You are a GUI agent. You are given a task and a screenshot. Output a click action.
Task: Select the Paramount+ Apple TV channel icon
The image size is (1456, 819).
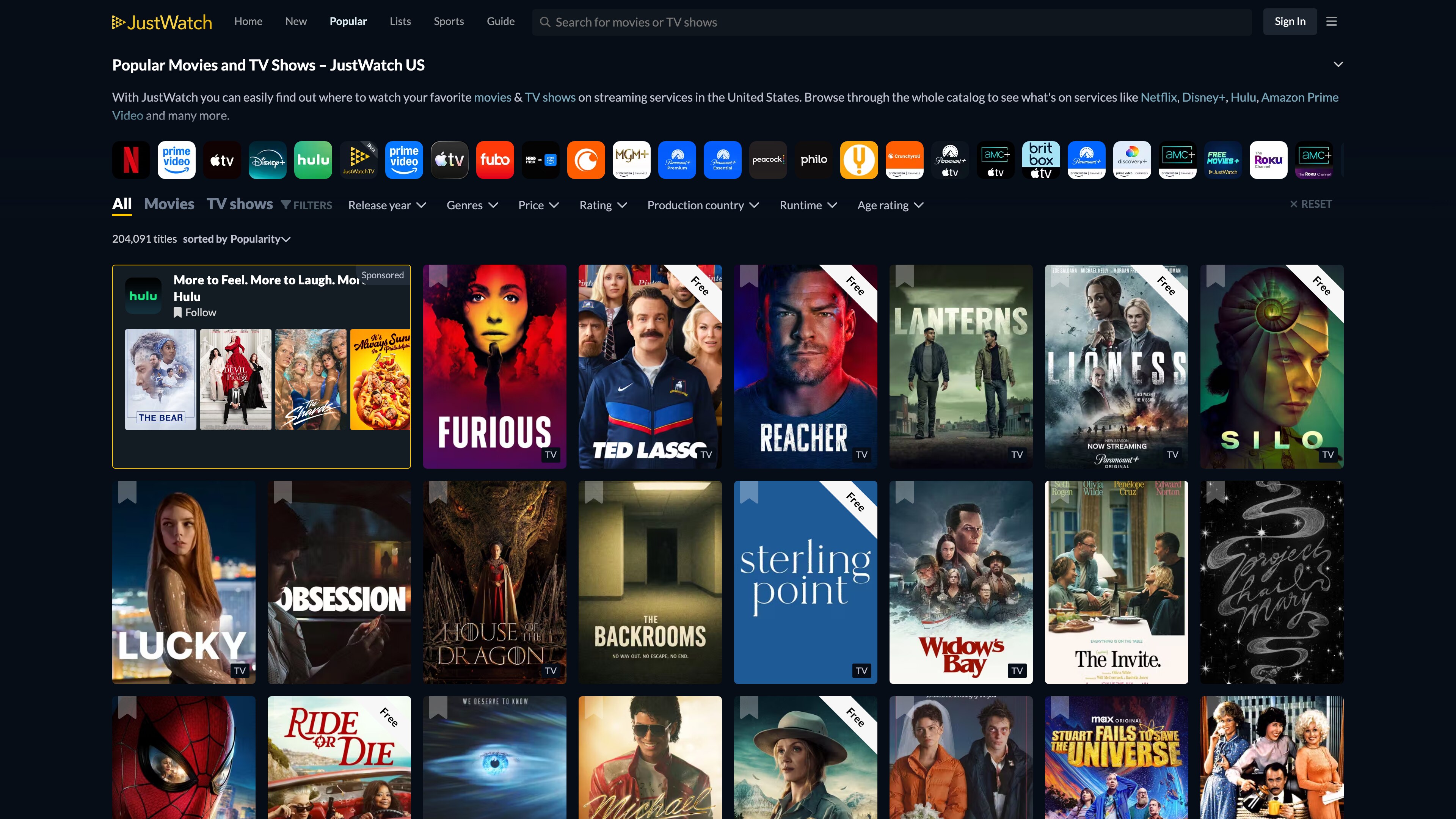(x=950, y=160)
